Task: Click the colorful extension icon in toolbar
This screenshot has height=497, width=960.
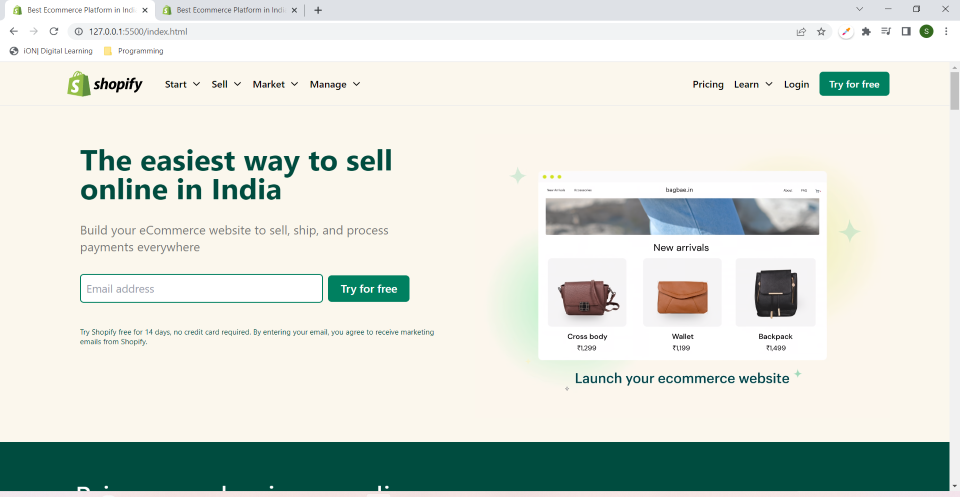Action: pyautogui.click(x=846, y=31)
